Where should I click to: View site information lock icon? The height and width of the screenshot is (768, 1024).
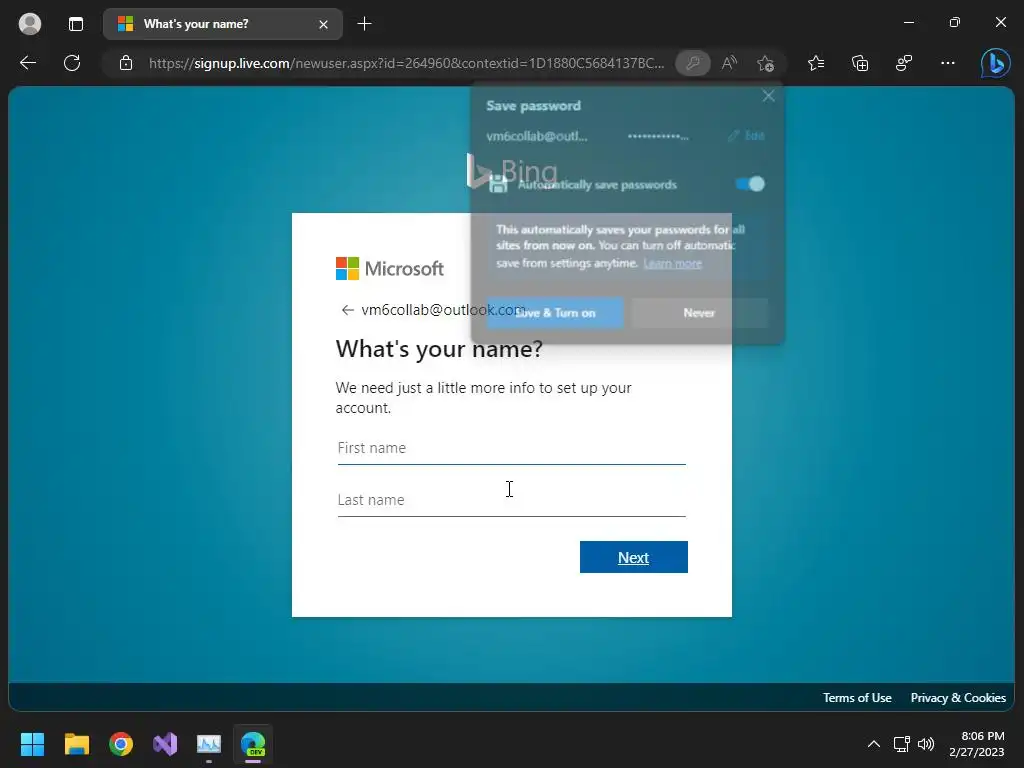tap(126, 63)
